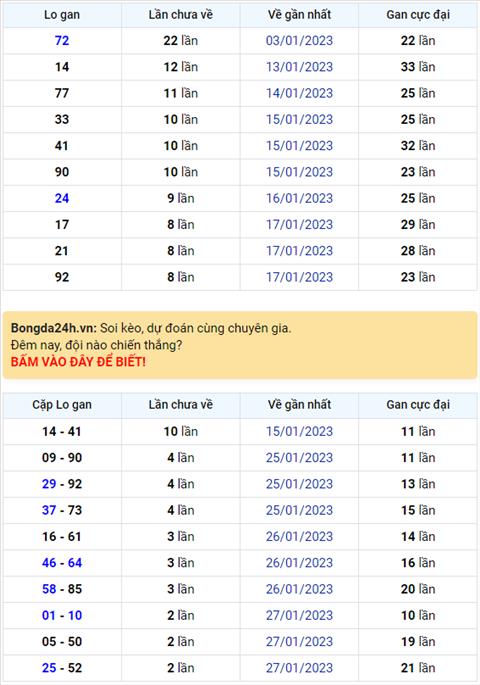Image resolution: width=480 pixels, height=685 pixels.
Task: Open the date 03/01/2023 link
Action: point(299,41)
